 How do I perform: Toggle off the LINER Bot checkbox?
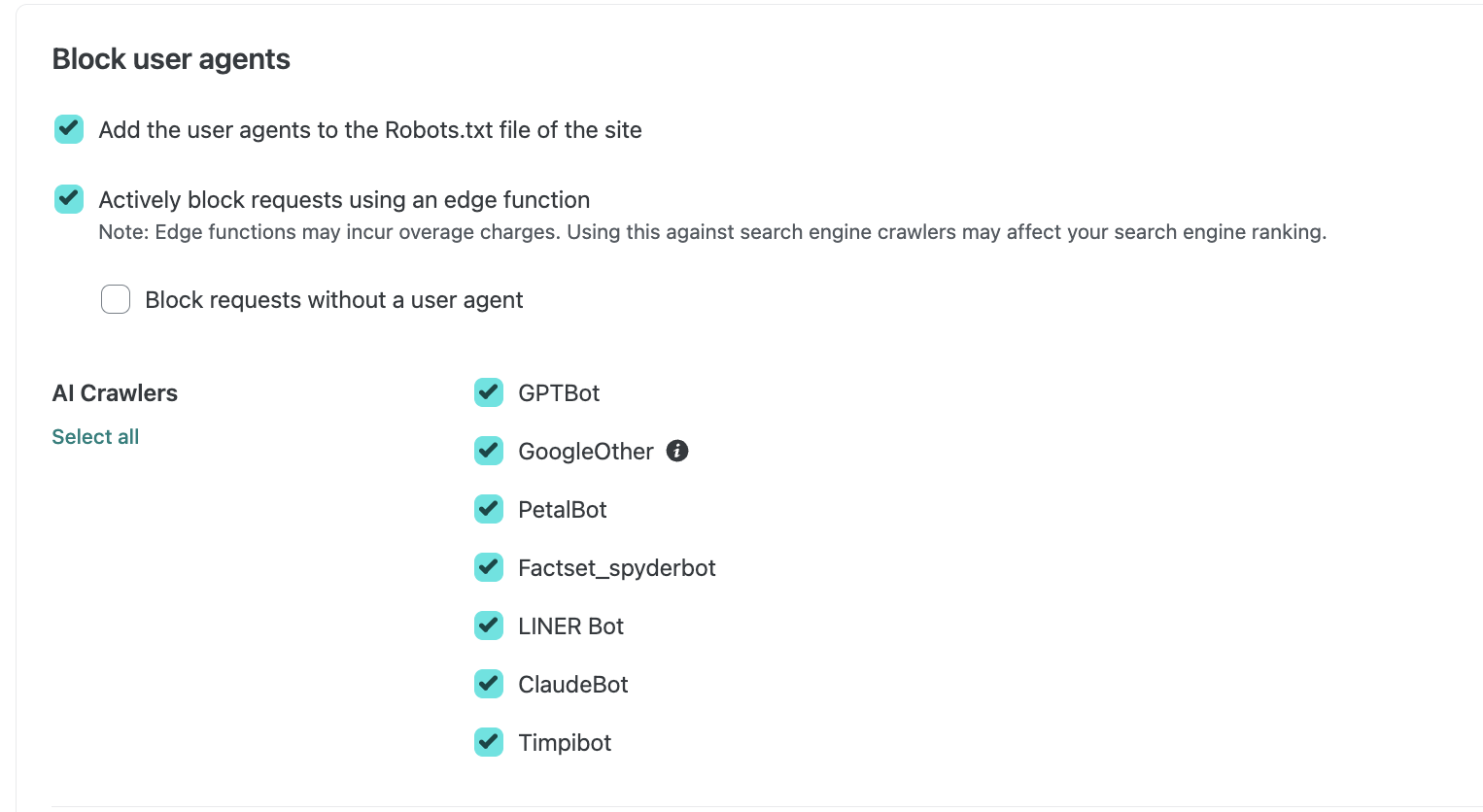[489, 626]
